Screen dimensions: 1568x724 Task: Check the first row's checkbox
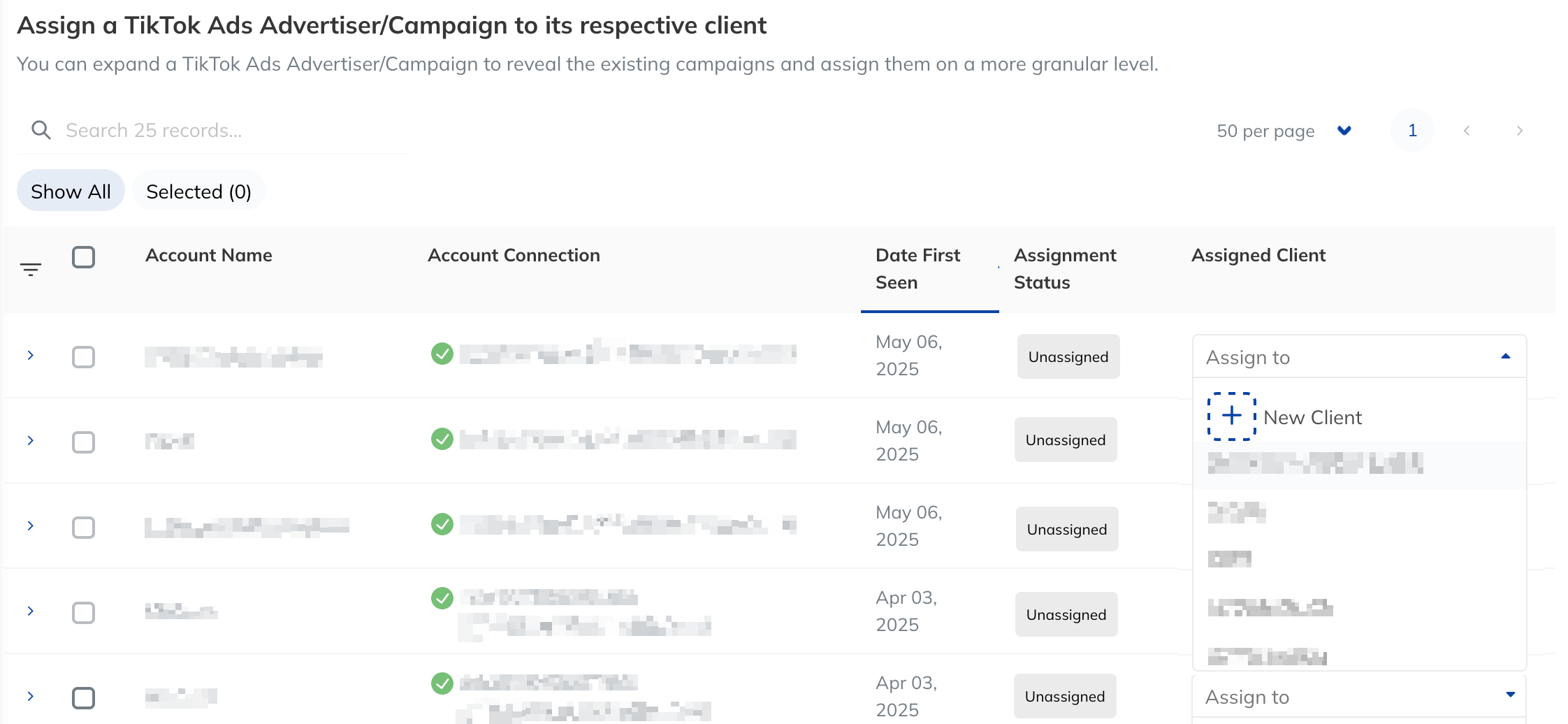pos(84,357)
